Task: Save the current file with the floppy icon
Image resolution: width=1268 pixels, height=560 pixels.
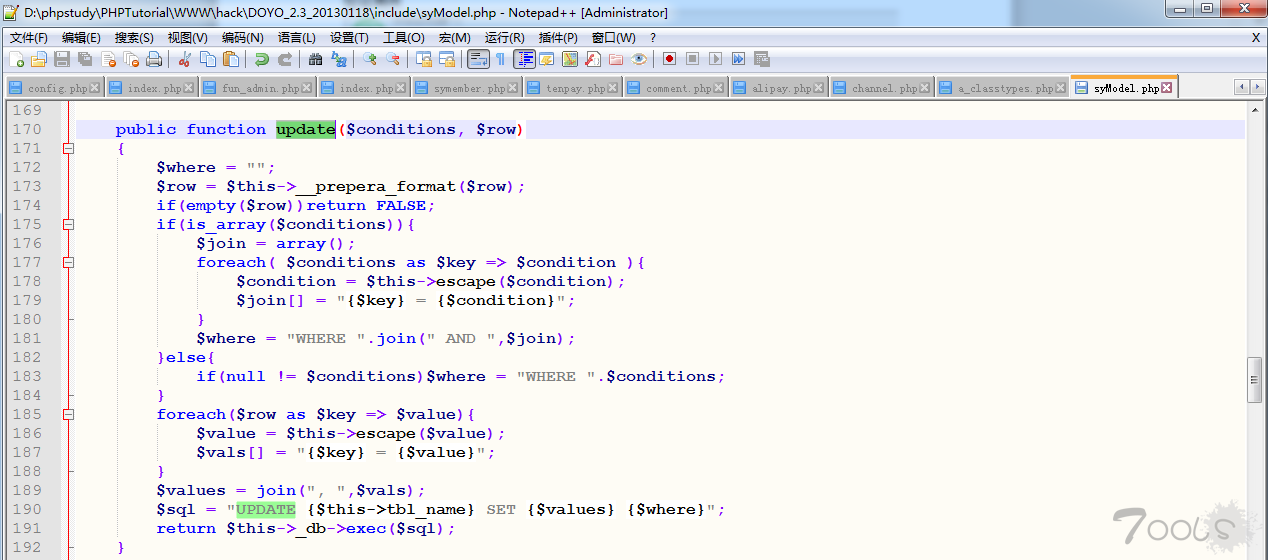Action: click(x=62, y=59)
